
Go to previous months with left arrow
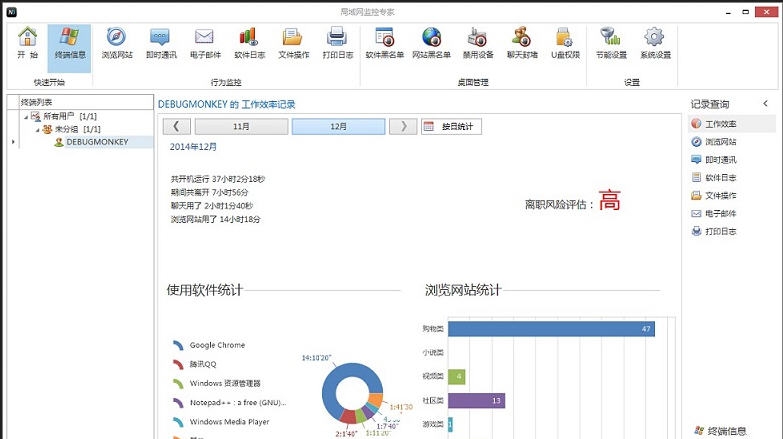pyautogui.click(x=176, y=126)
